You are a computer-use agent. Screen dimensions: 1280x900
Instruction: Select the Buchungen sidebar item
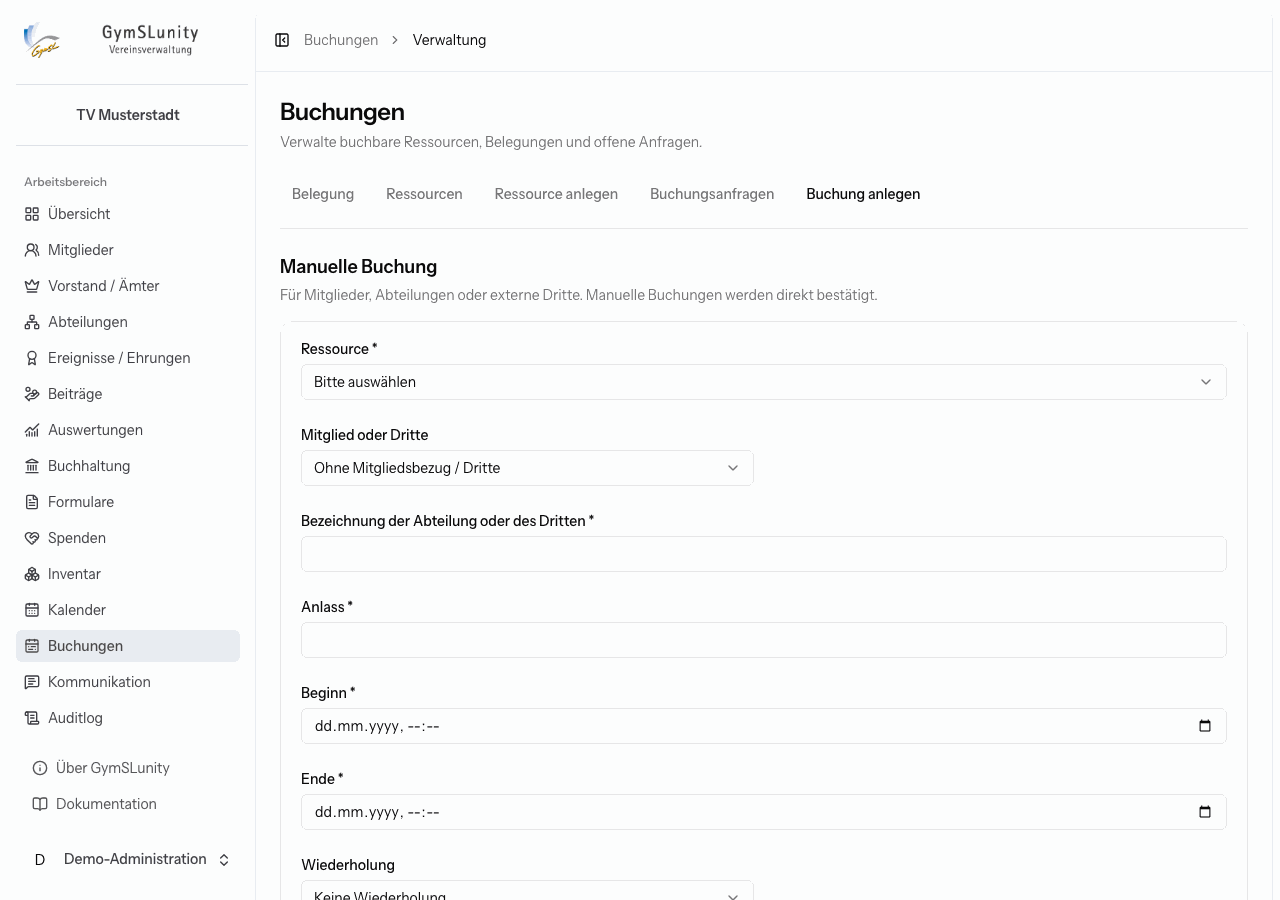click(128, 646)
